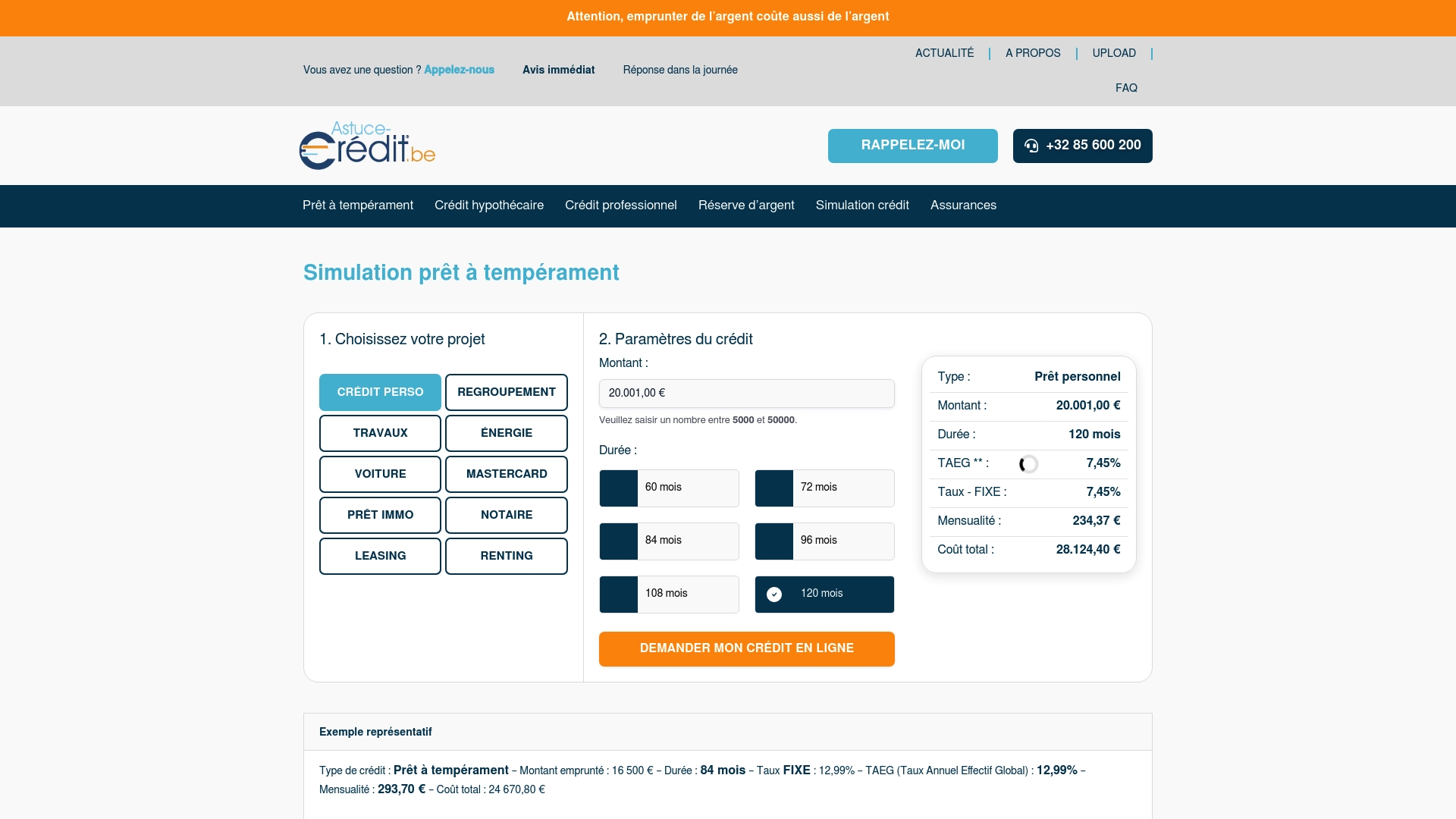Image resolution: width=1456 pixels, height=819 pixels.
Task: Choose the Leasing project type
Action: pos(380,556)
